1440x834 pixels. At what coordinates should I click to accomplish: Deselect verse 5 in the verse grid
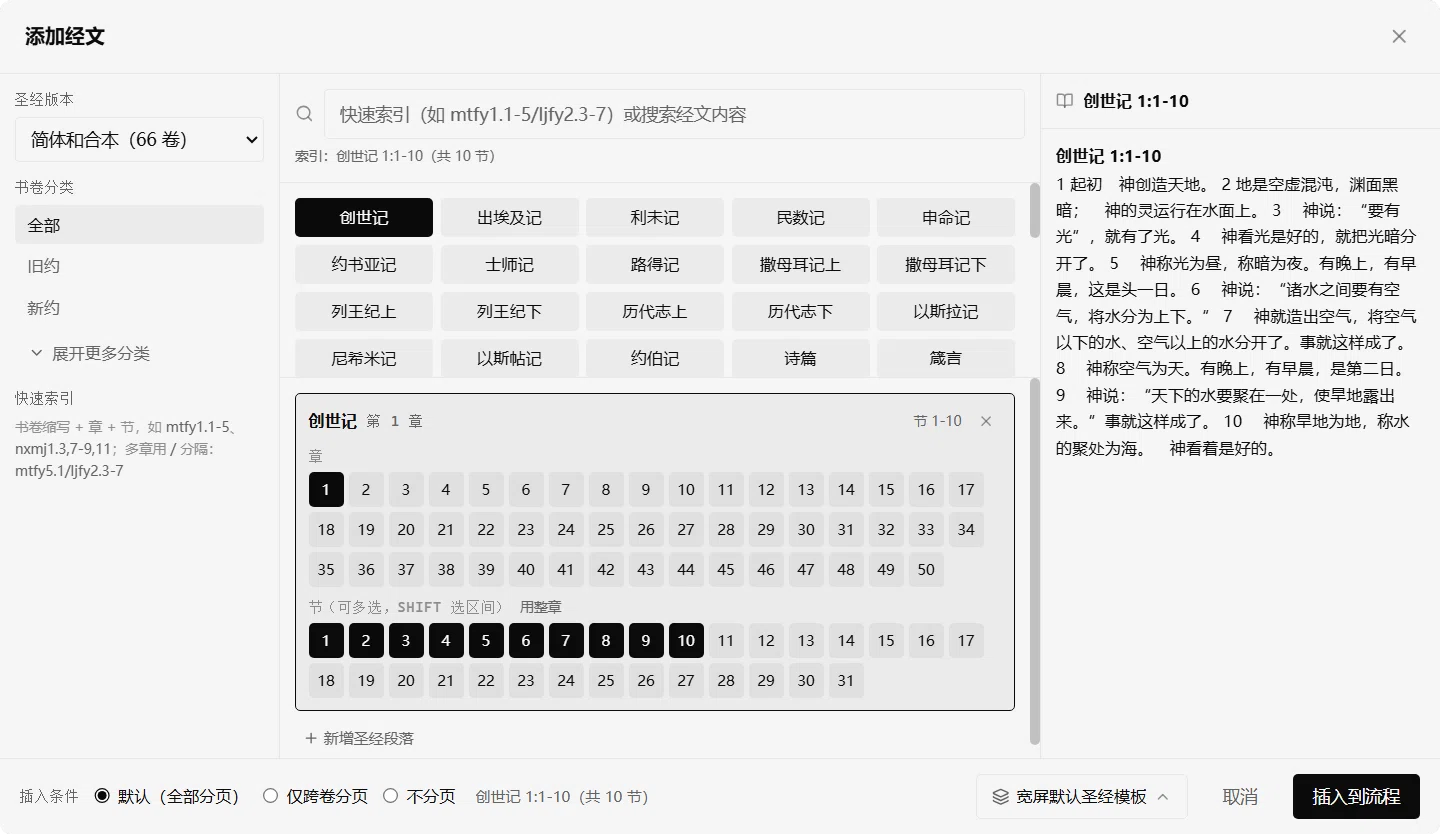point(486,640)
